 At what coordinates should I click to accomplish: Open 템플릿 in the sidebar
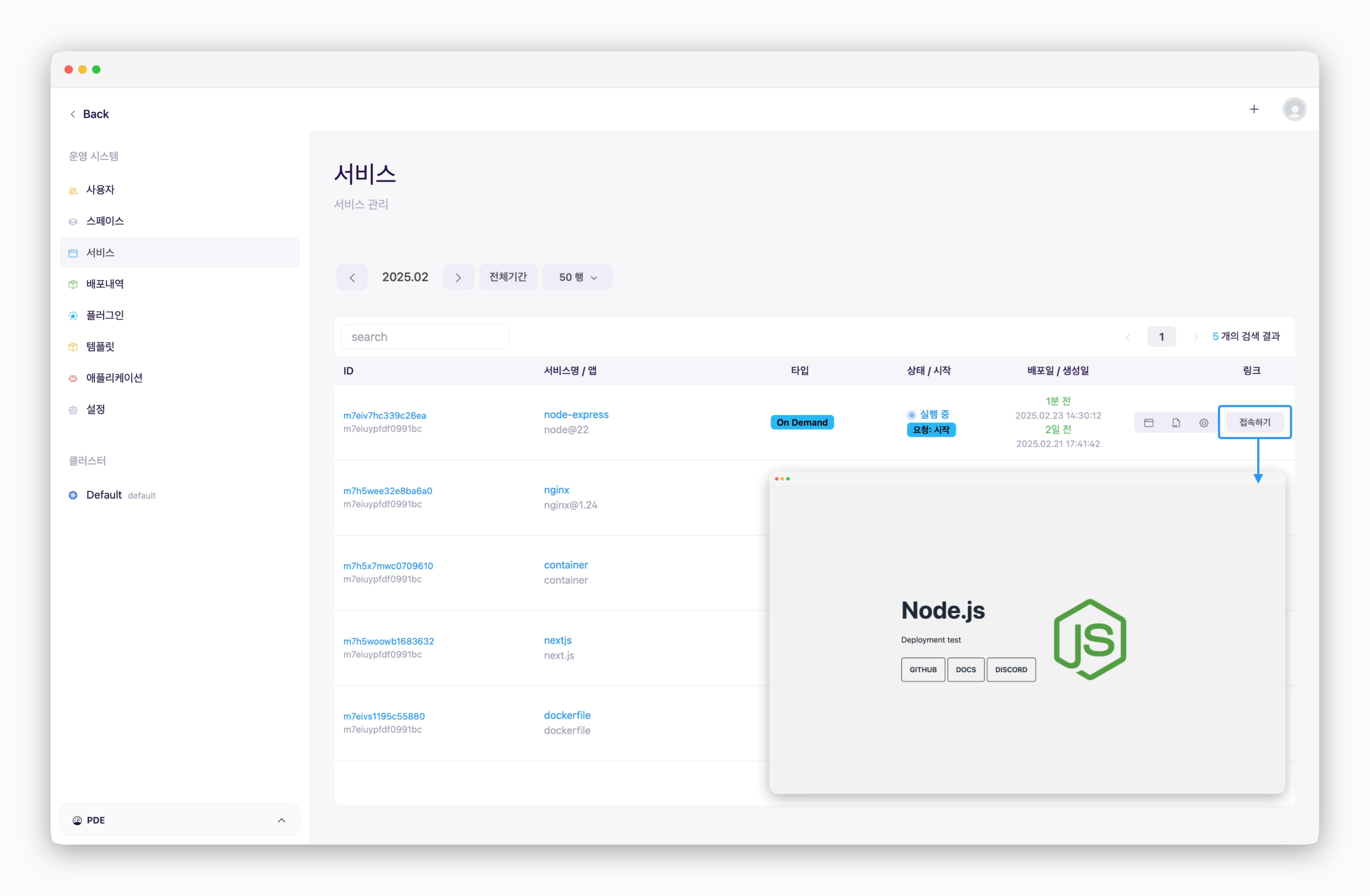point(180,346)
